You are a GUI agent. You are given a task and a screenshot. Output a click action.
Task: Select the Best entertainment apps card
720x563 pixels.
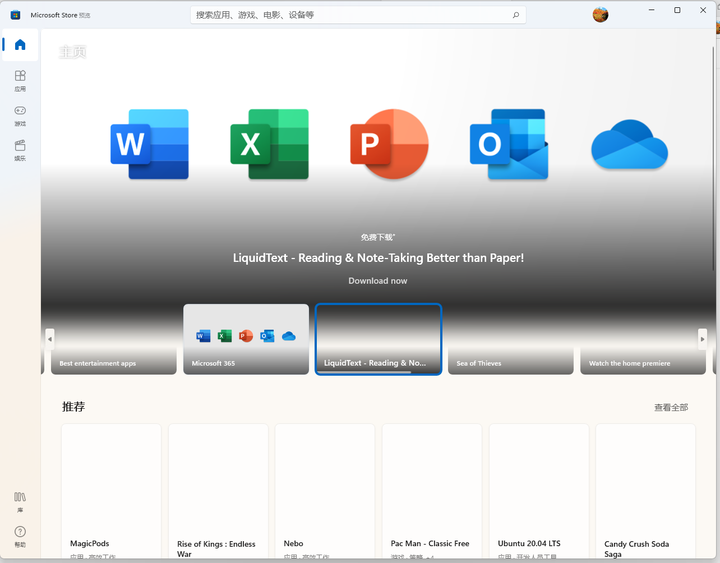tap(113, 339)
